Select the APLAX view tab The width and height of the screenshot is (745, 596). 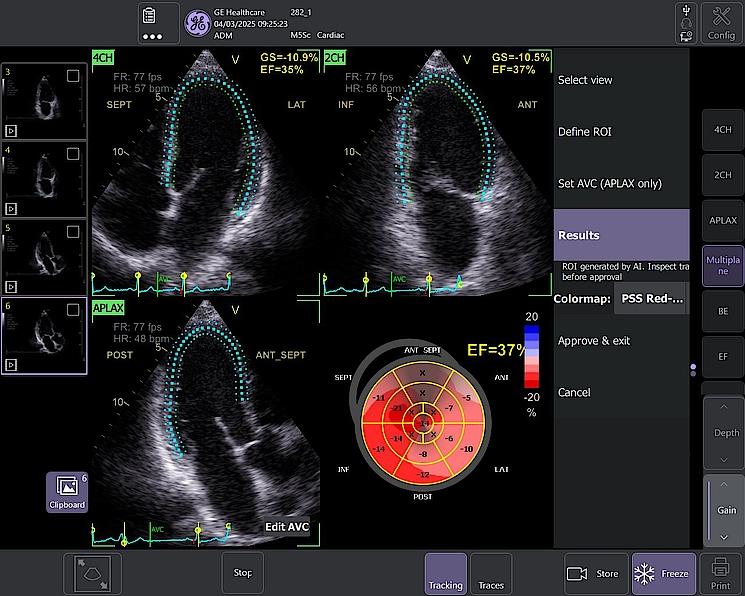pos(723,221)
